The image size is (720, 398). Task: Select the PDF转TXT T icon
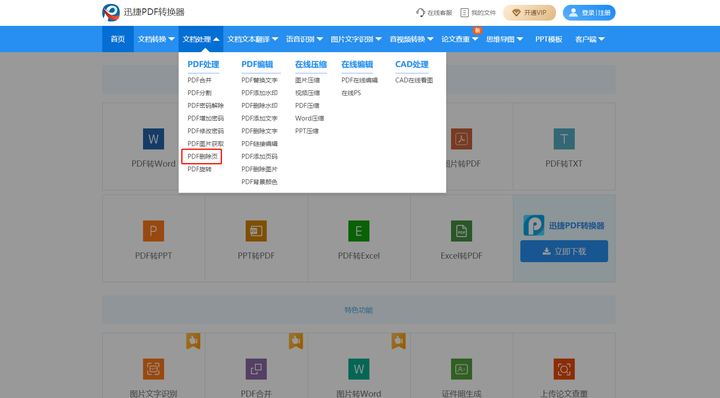coord(564,139)
